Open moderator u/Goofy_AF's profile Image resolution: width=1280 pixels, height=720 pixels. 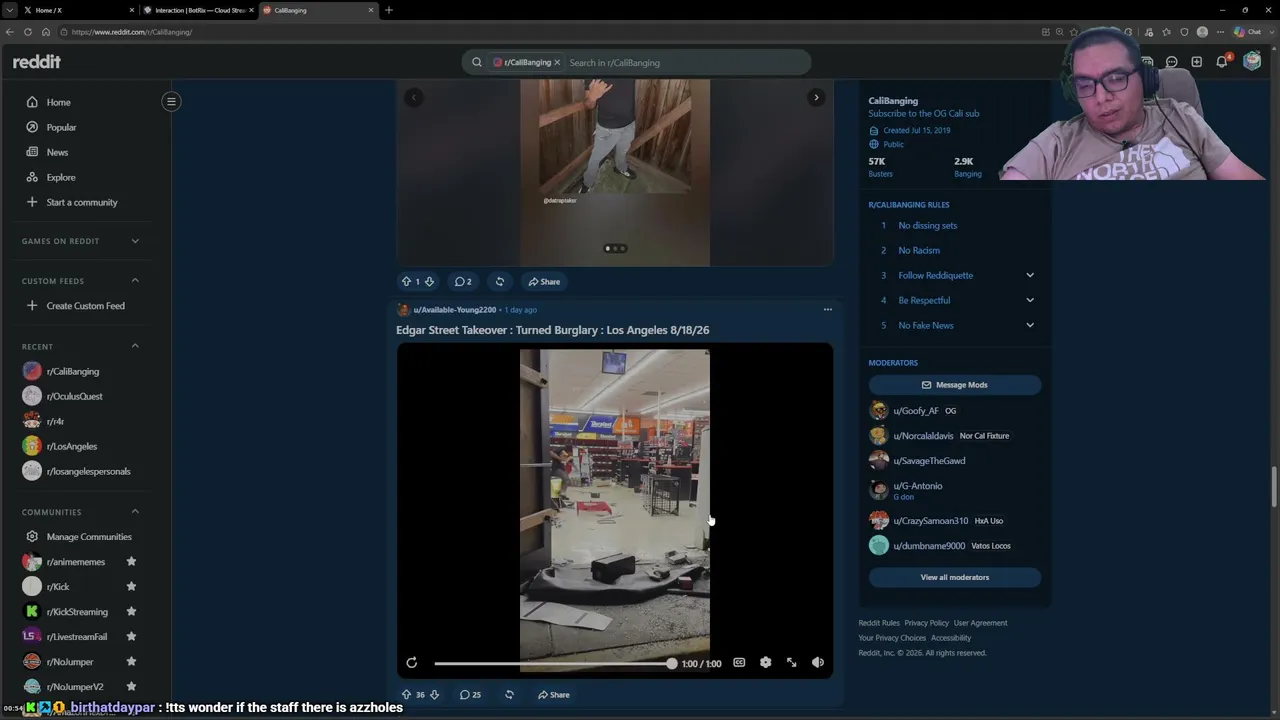point(916,411)
